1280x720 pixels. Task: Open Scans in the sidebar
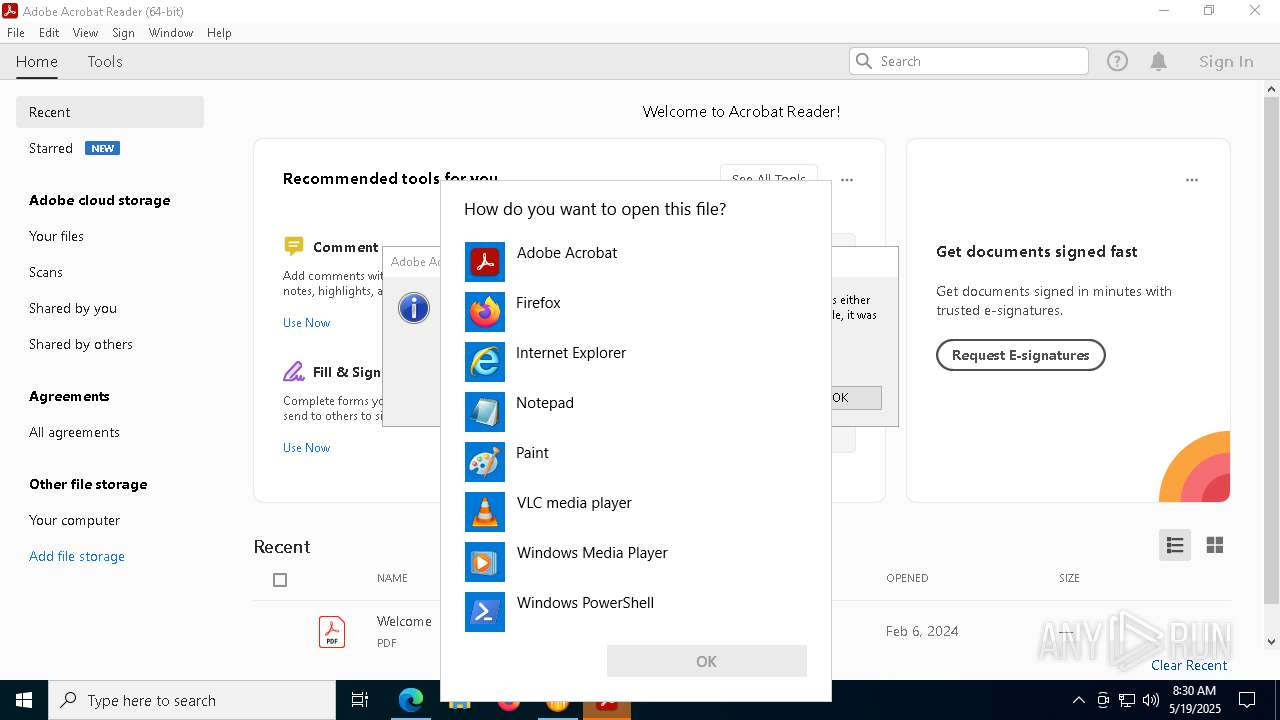(46, 272)
